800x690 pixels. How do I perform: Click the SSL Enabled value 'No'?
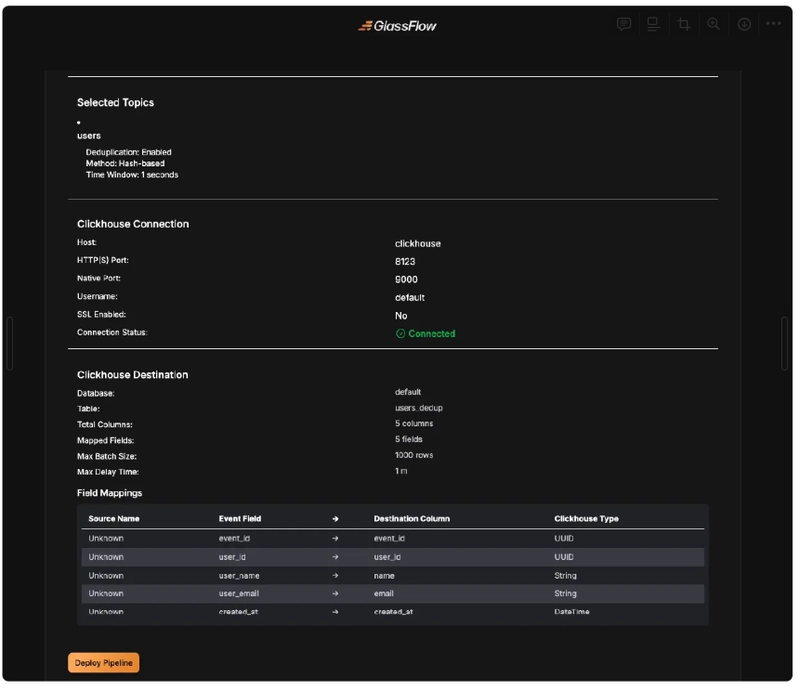(x=401, y=315)
